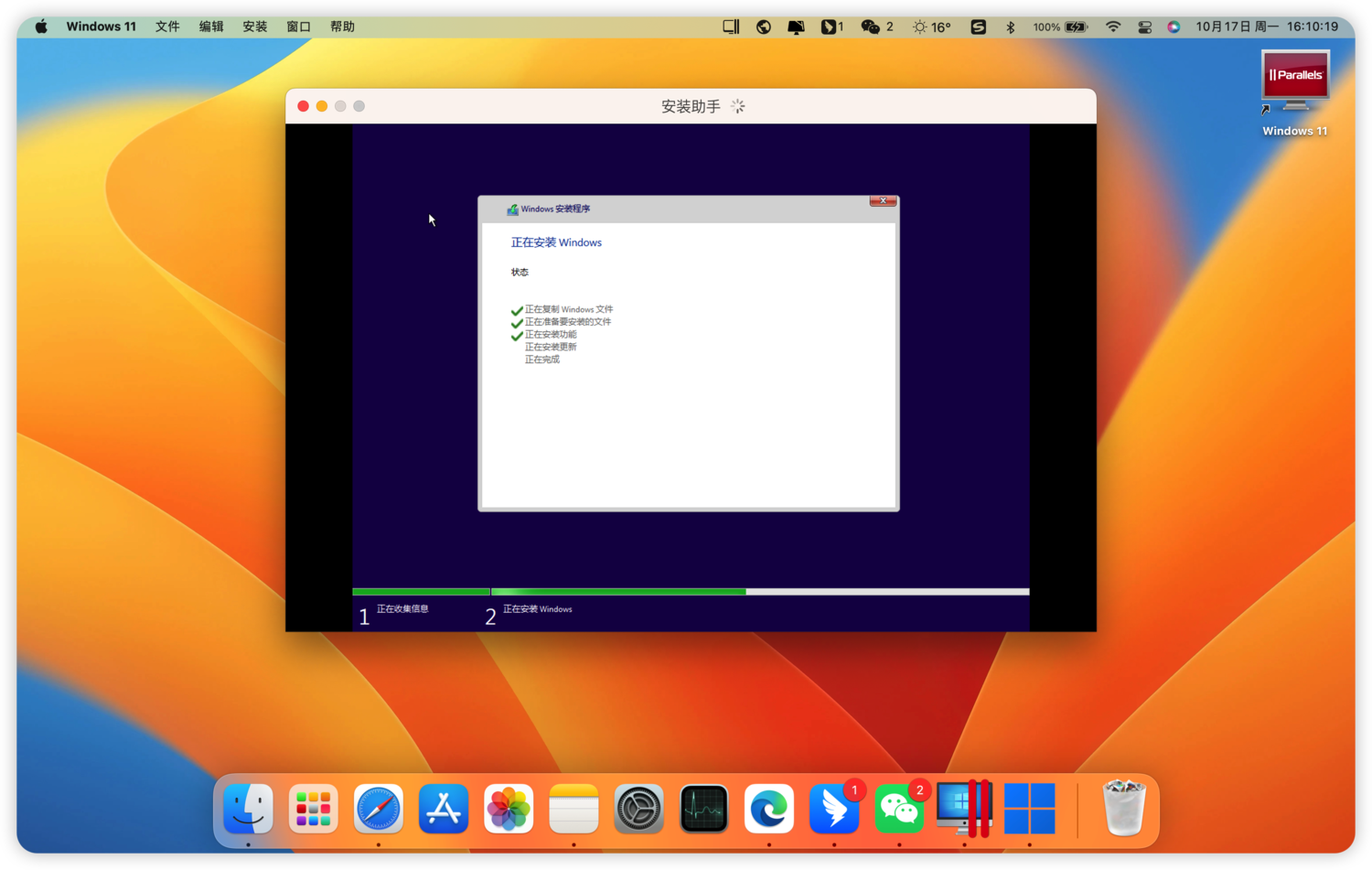Click the date and time 10月17日 周一
1372x870 pixels.
(1267, 27)
